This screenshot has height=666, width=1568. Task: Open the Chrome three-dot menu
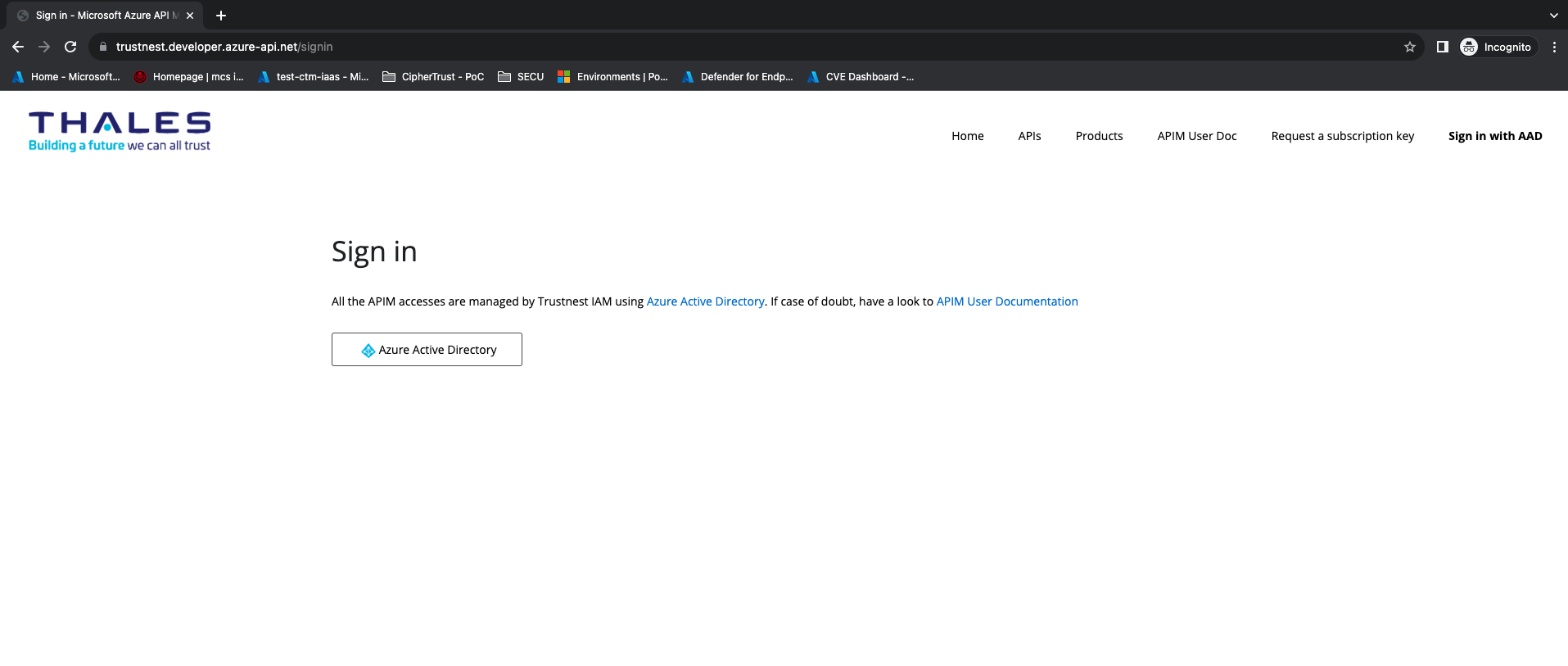1554,47
